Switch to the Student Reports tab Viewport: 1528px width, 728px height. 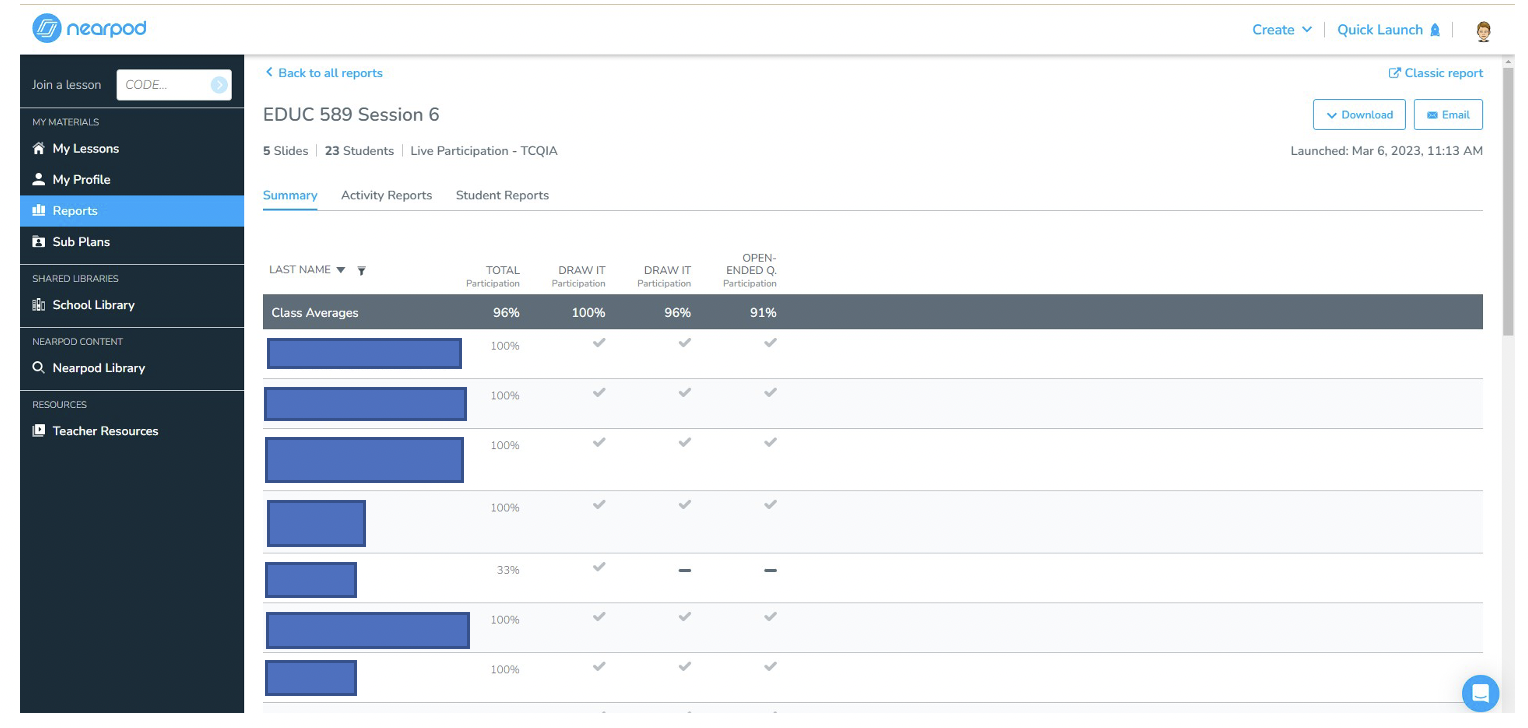(x=502, y=195)
